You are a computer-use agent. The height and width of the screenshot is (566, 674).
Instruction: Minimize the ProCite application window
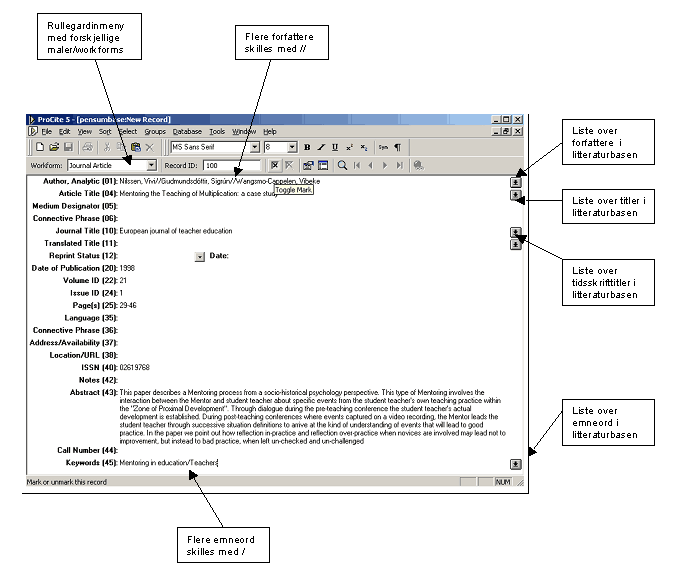pyautogui.click(x=496, y=119)
